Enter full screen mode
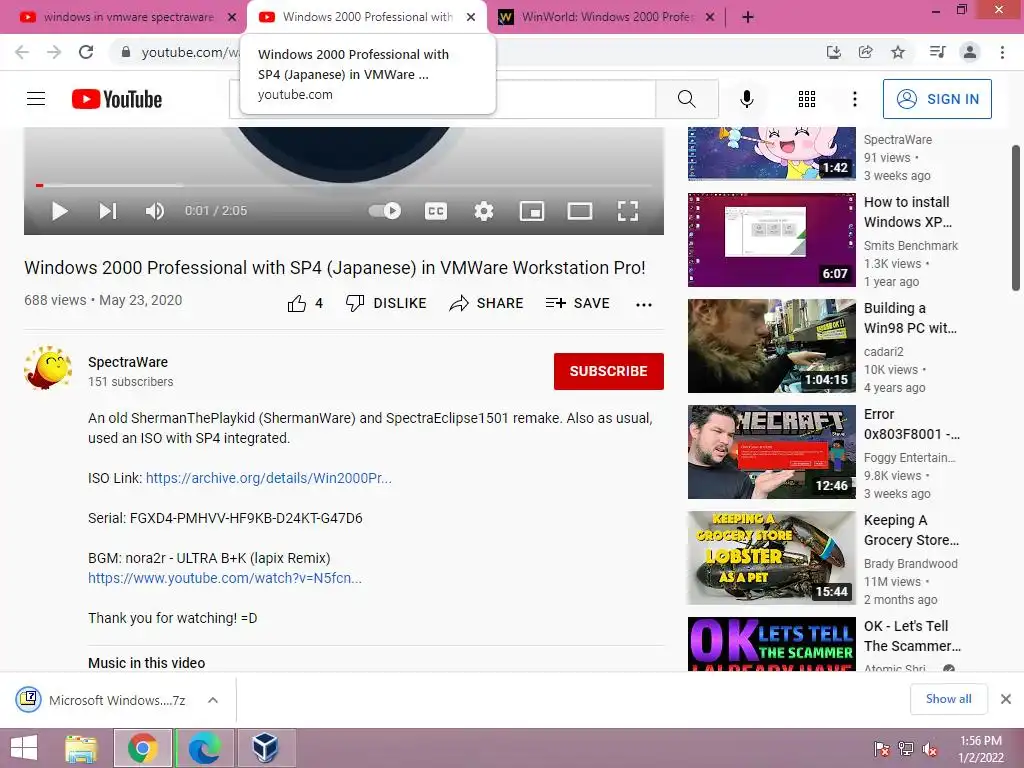The width and height of the screenshot is (1024, 768). pos(628,211)
